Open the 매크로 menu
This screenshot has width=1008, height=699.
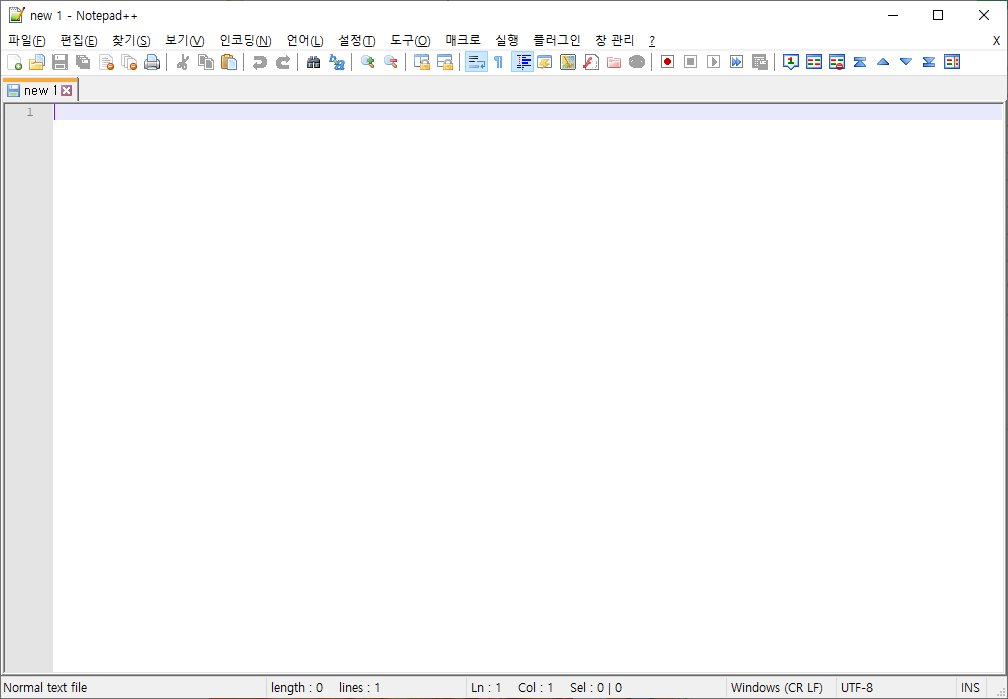pyautogui.click(x=463, y=41)
